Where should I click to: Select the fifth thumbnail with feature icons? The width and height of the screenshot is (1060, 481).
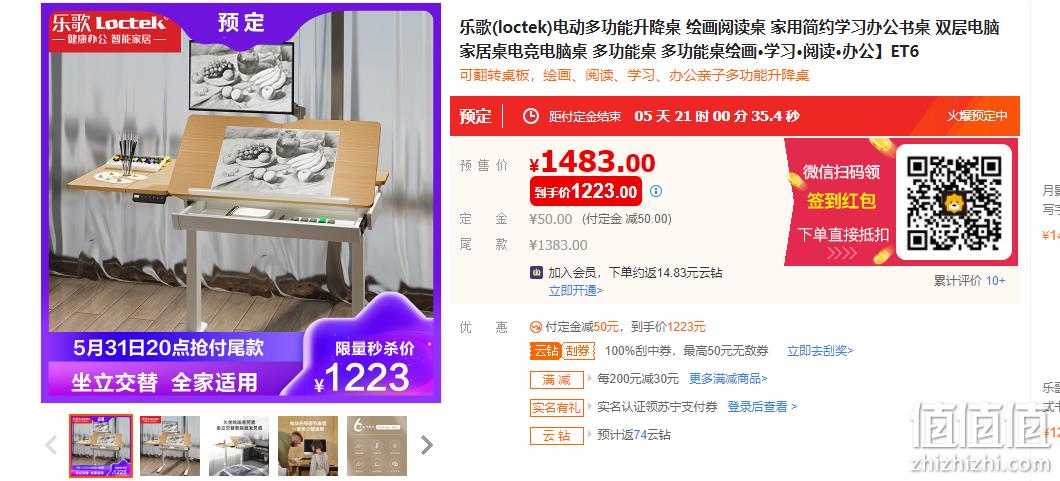click(x=377, y=446)
